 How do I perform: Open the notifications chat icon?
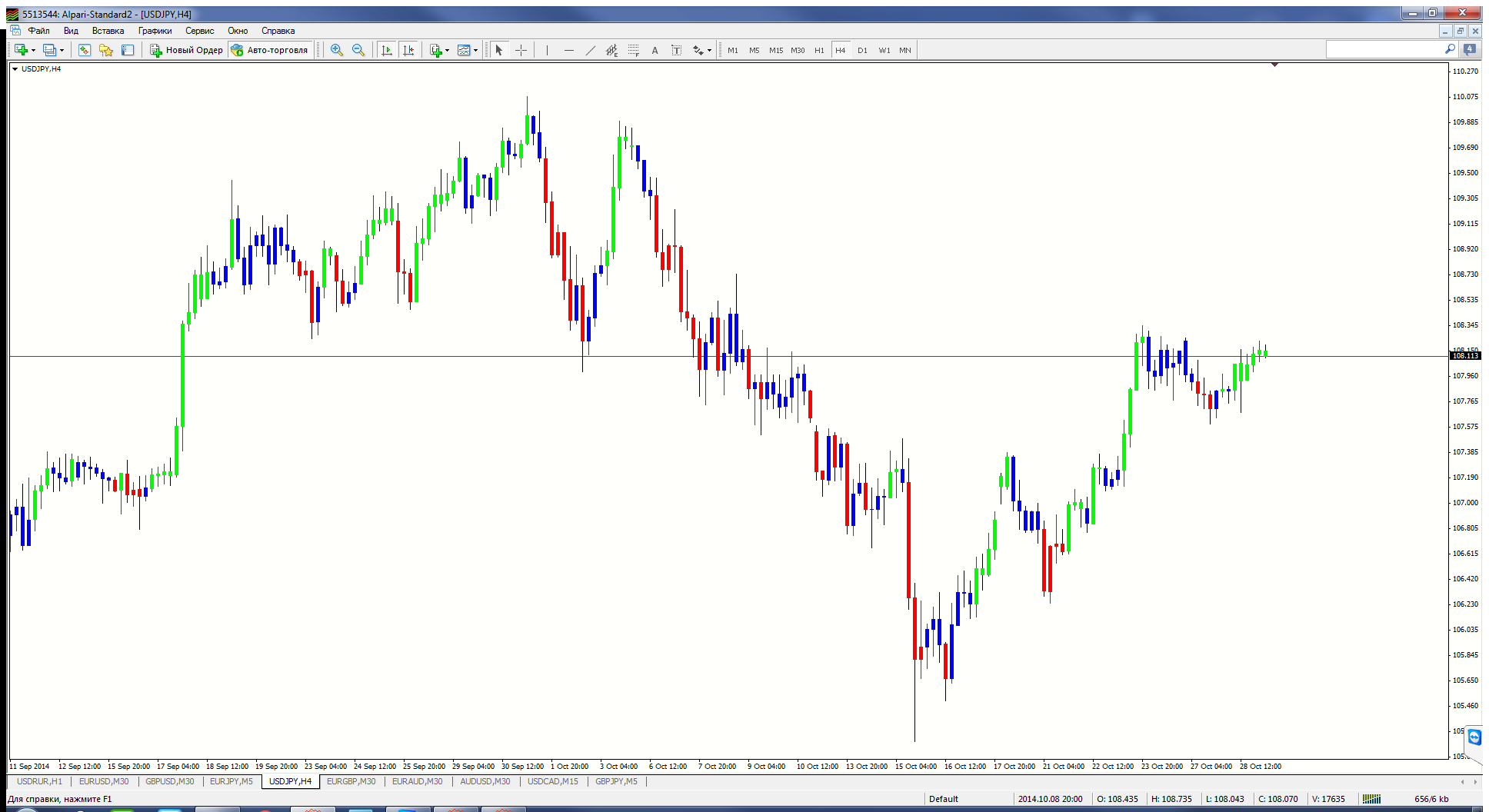tap(1470, 49)
